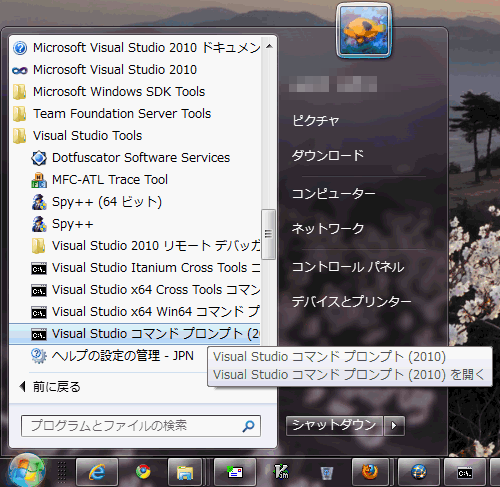Open Microsoft Visual Studio 2010 documentation help icon
This screenshot has height=487, width=500.
coord(20,48)
